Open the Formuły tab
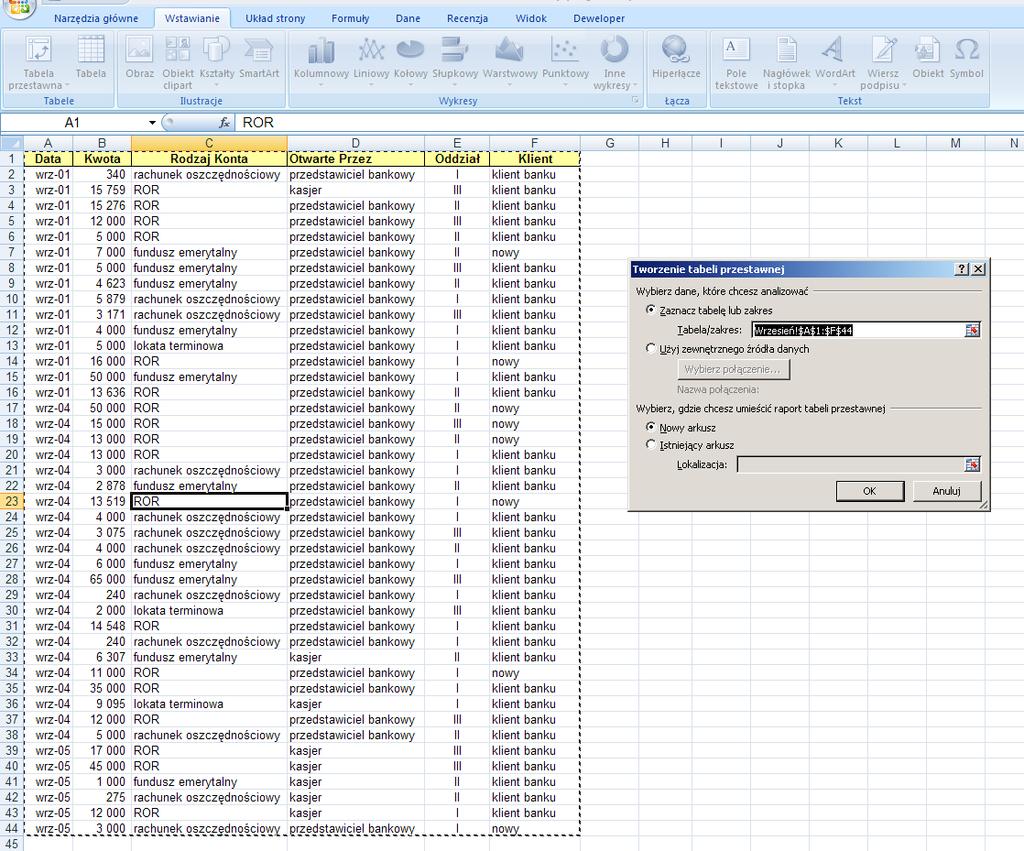The width and height of the screenshot is (1024, 851). pyautogui.click(x=350, y=18)
